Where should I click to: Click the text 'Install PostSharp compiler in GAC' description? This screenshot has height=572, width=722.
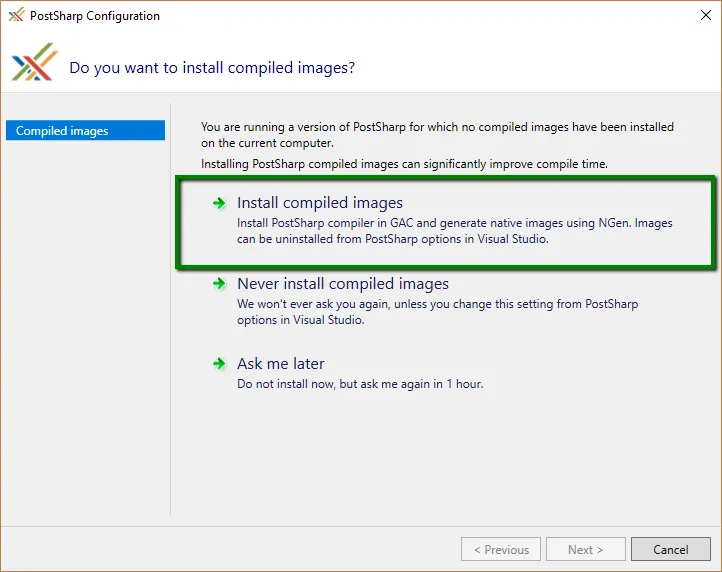coord(454,231)
